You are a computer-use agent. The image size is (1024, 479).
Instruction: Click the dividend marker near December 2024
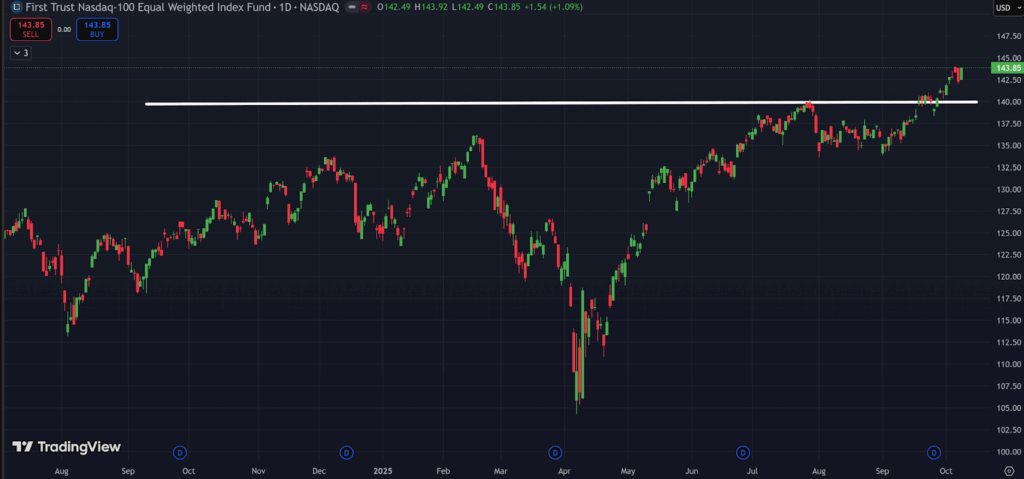(x=346, y=452)
